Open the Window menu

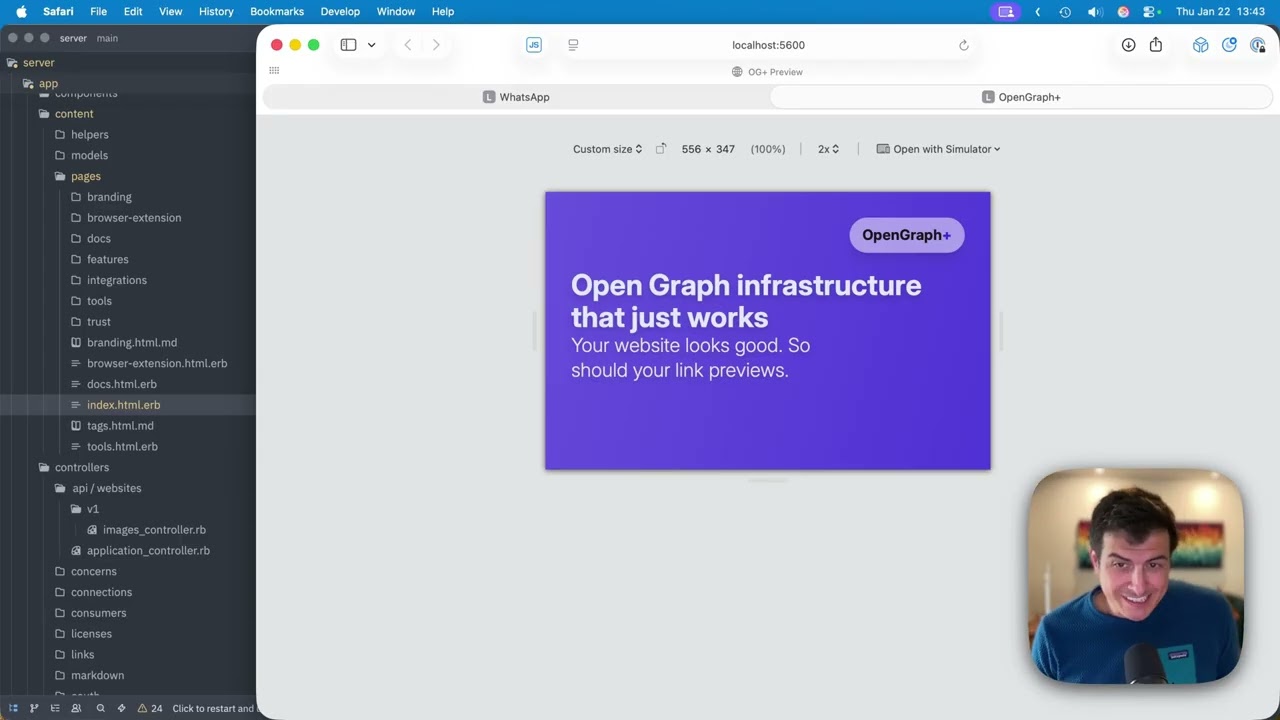point(396,11)
